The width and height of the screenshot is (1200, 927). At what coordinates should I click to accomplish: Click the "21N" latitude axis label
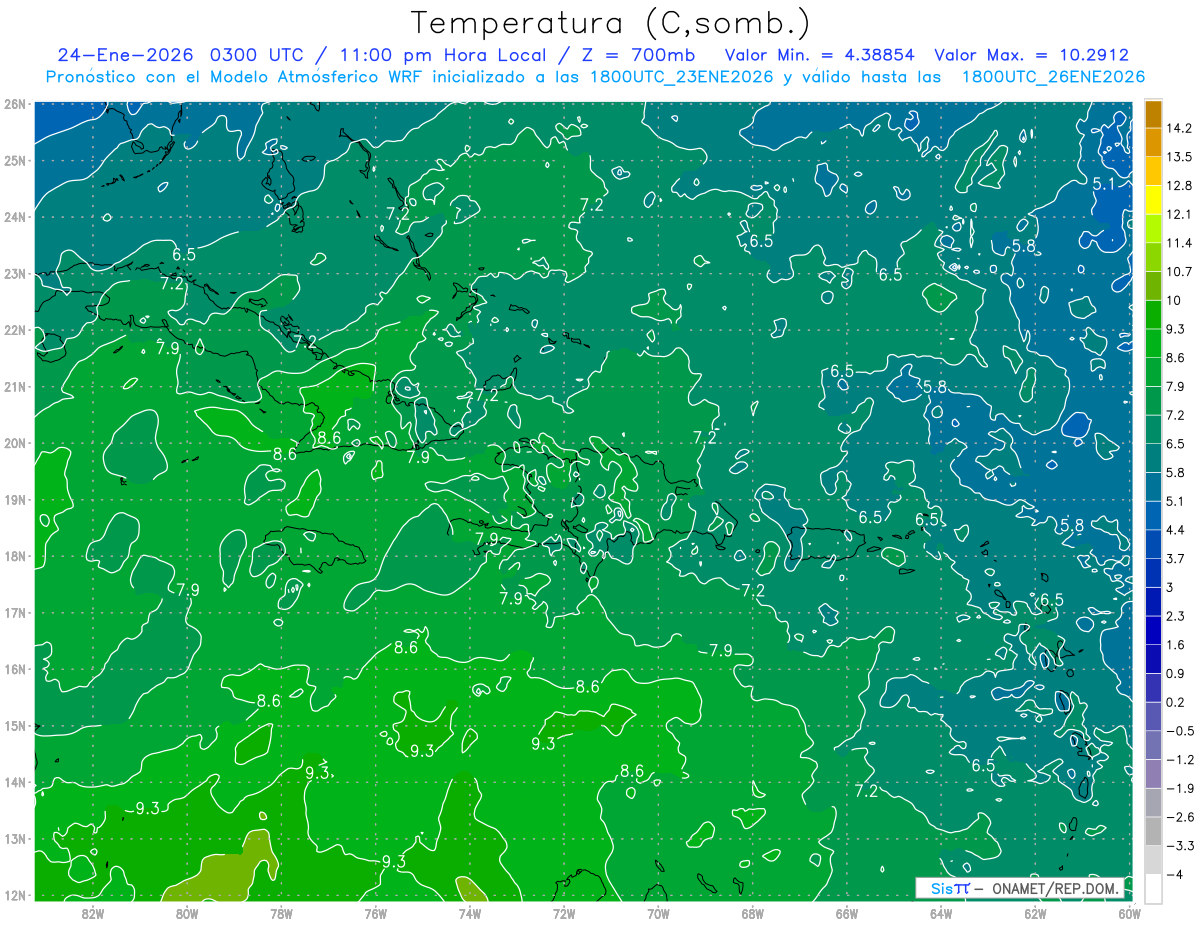point(14,386)
